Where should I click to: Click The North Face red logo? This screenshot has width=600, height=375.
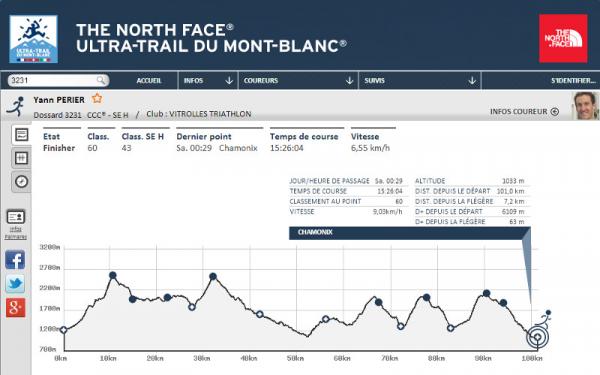pyautogui.click(x=563, y=39)
